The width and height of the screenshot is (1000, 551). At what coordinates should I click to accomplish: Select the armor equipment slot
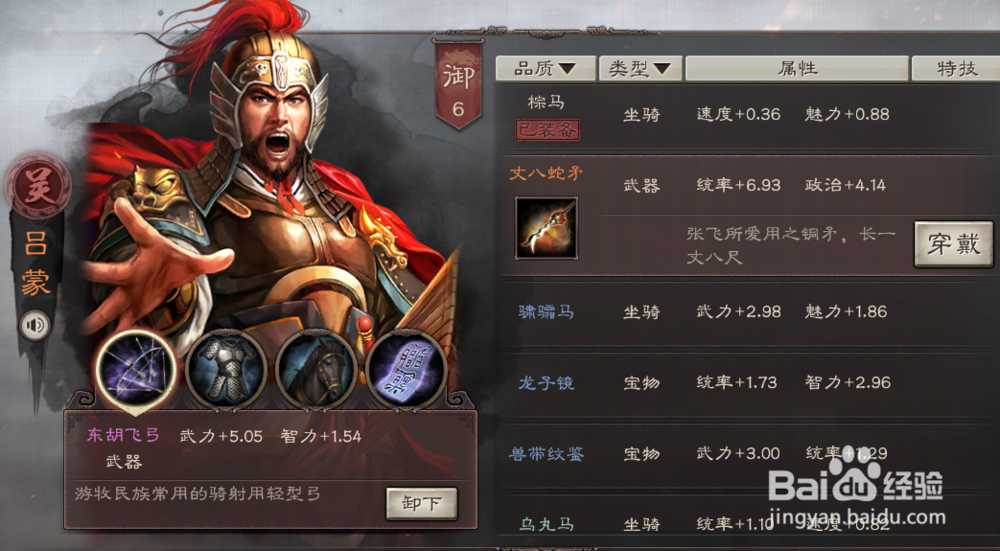(226, 370)
